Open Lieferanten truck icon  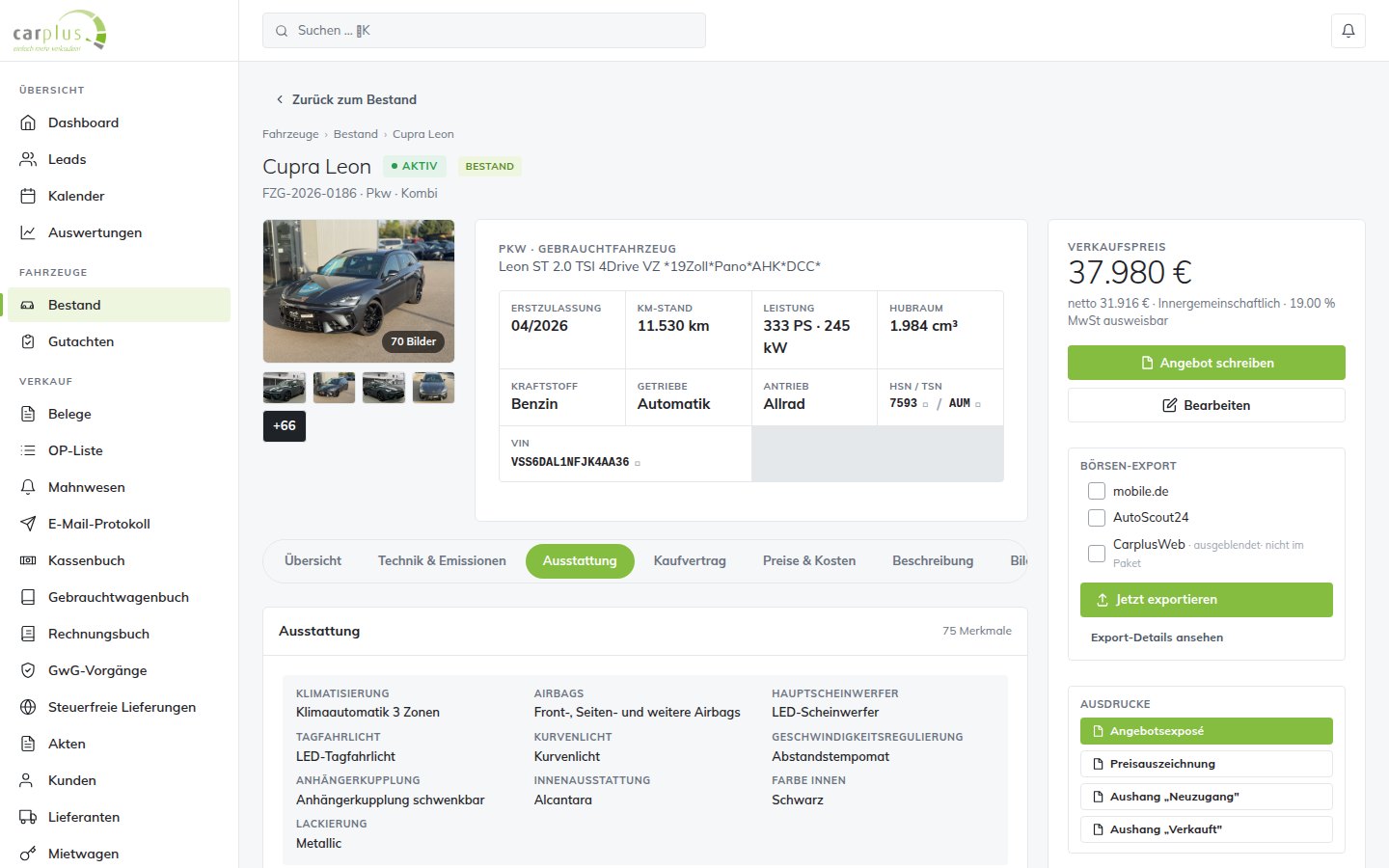tap(28, 817)
